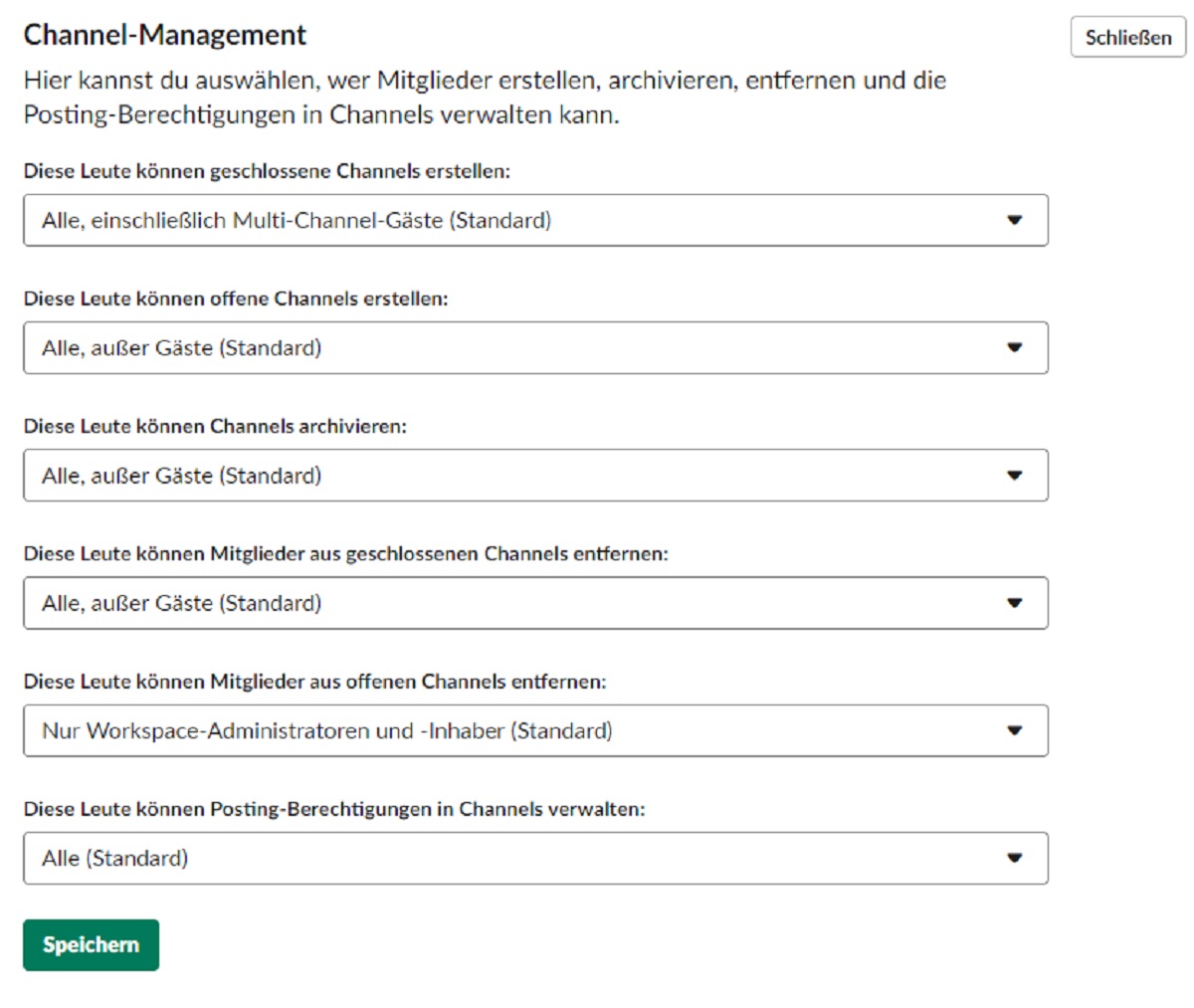The width and height of the screenshot is (1194, 1008).
Task: Click the Speichern button
Action: (91, 944)
